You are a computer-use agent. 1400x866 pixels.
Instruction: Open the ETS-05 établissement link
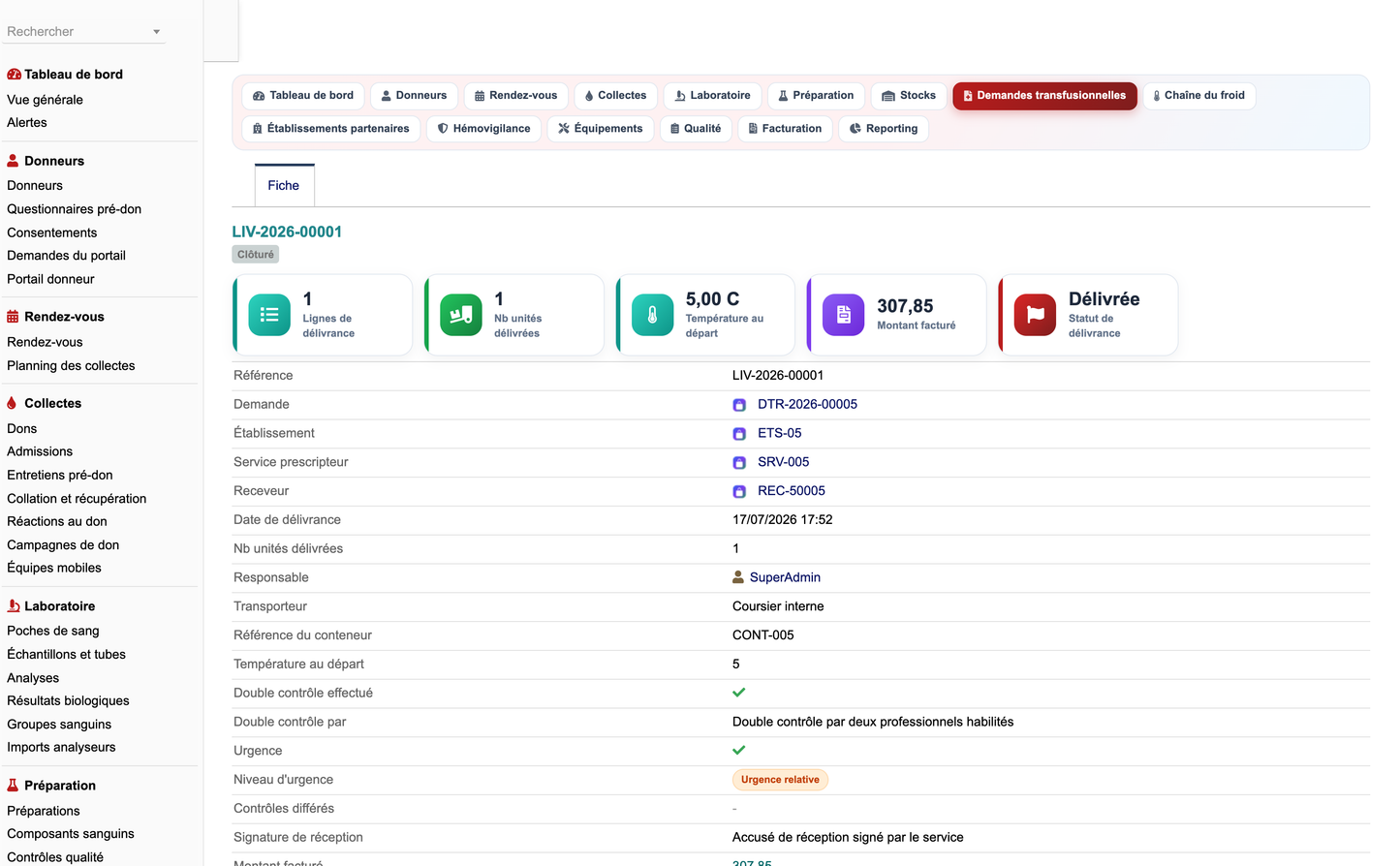coord(779,434)
